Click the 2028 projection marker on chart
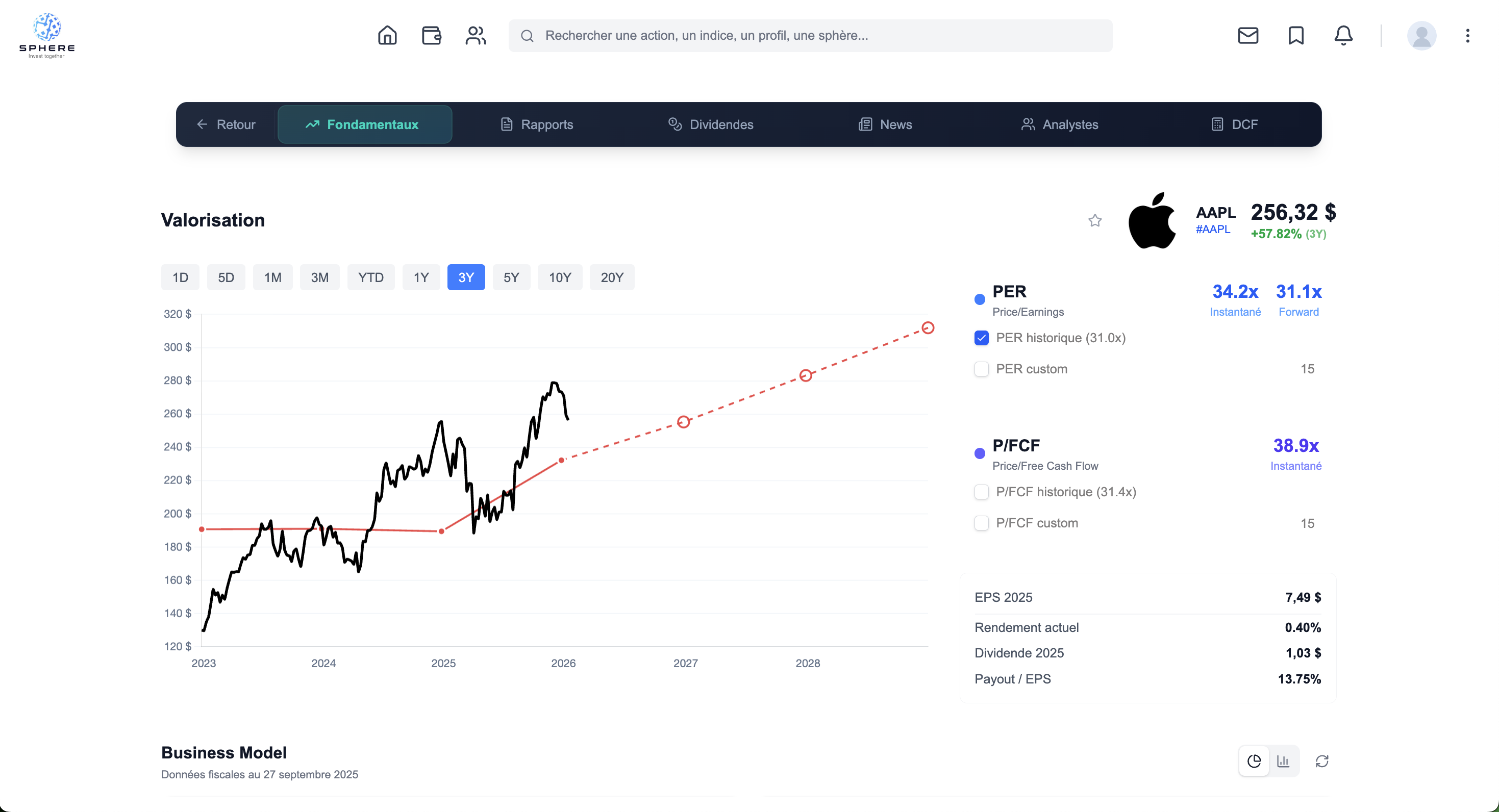The height and width of the screenshot is (812, 1499). point(805,376)
